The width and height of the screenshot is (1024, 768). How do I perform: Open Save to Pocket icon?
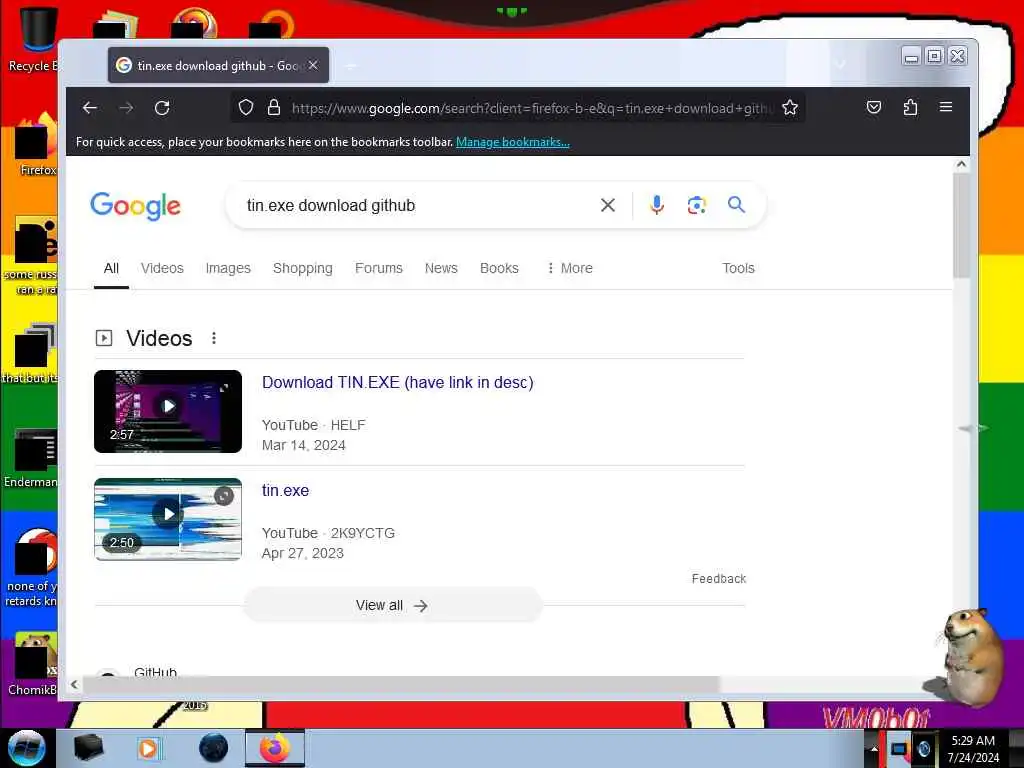point(874,107)
